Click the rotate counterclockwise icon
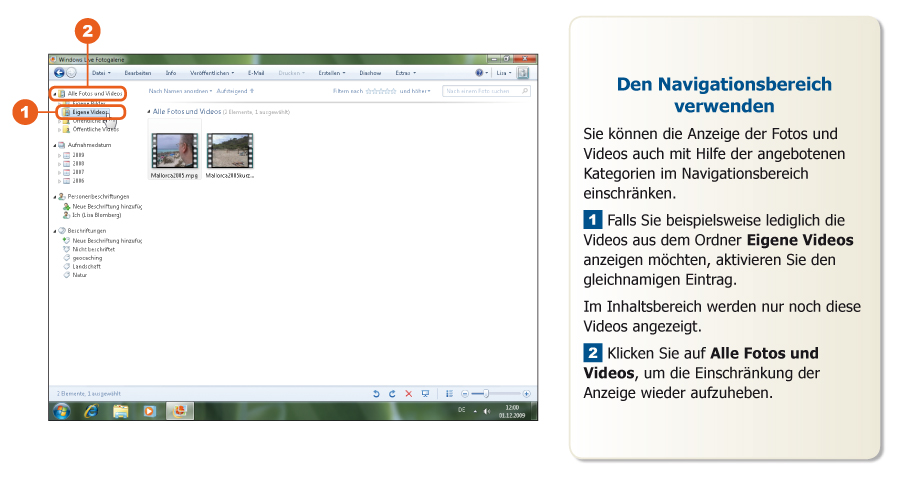Screen dimensions: 900x480 pyautogui.click(x=377, y=394)
